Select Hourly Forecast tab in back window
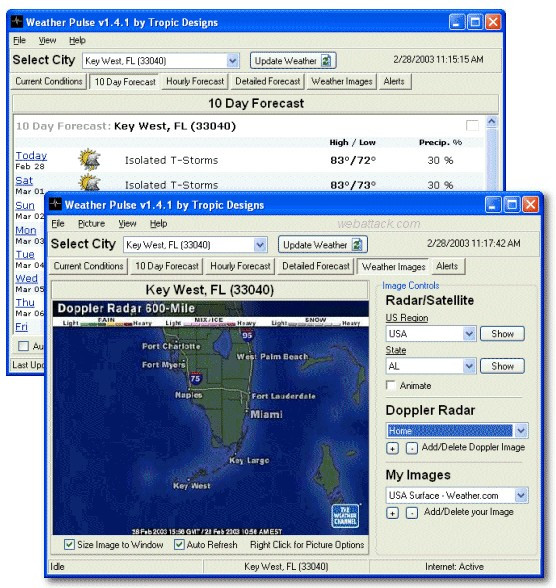556x588 pixels. (195, 81)
